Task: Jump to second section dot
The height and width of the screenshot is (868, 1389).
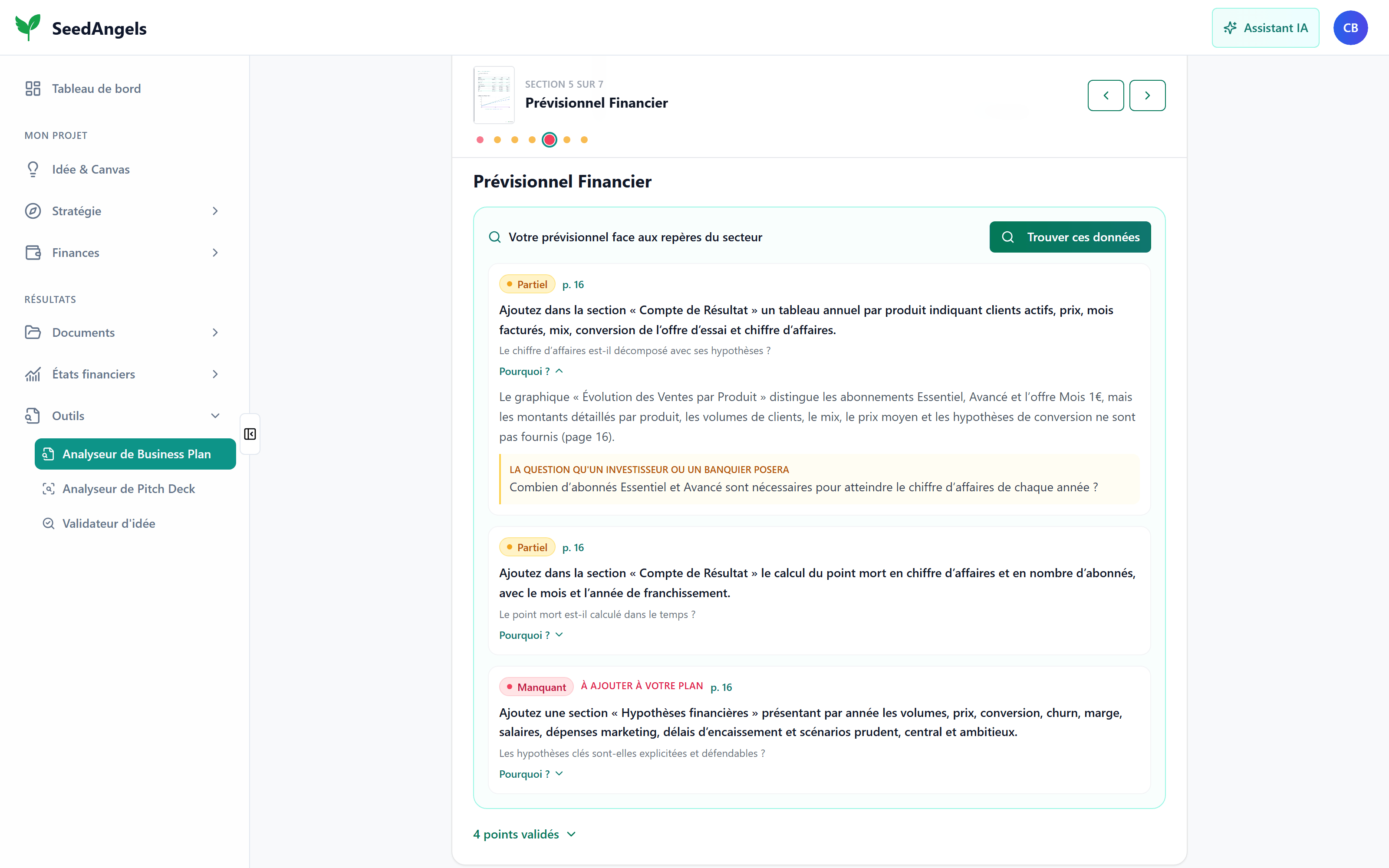Action: (497, 139)
